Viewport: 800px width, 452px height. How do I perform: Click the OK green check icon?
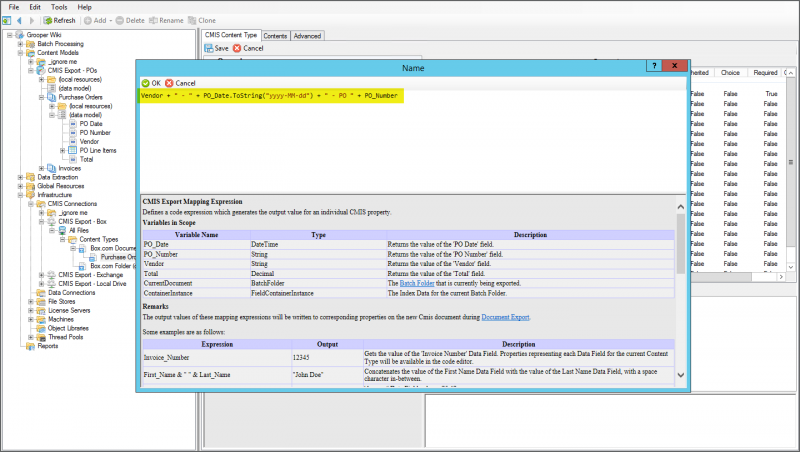click(x=145, y=83)
